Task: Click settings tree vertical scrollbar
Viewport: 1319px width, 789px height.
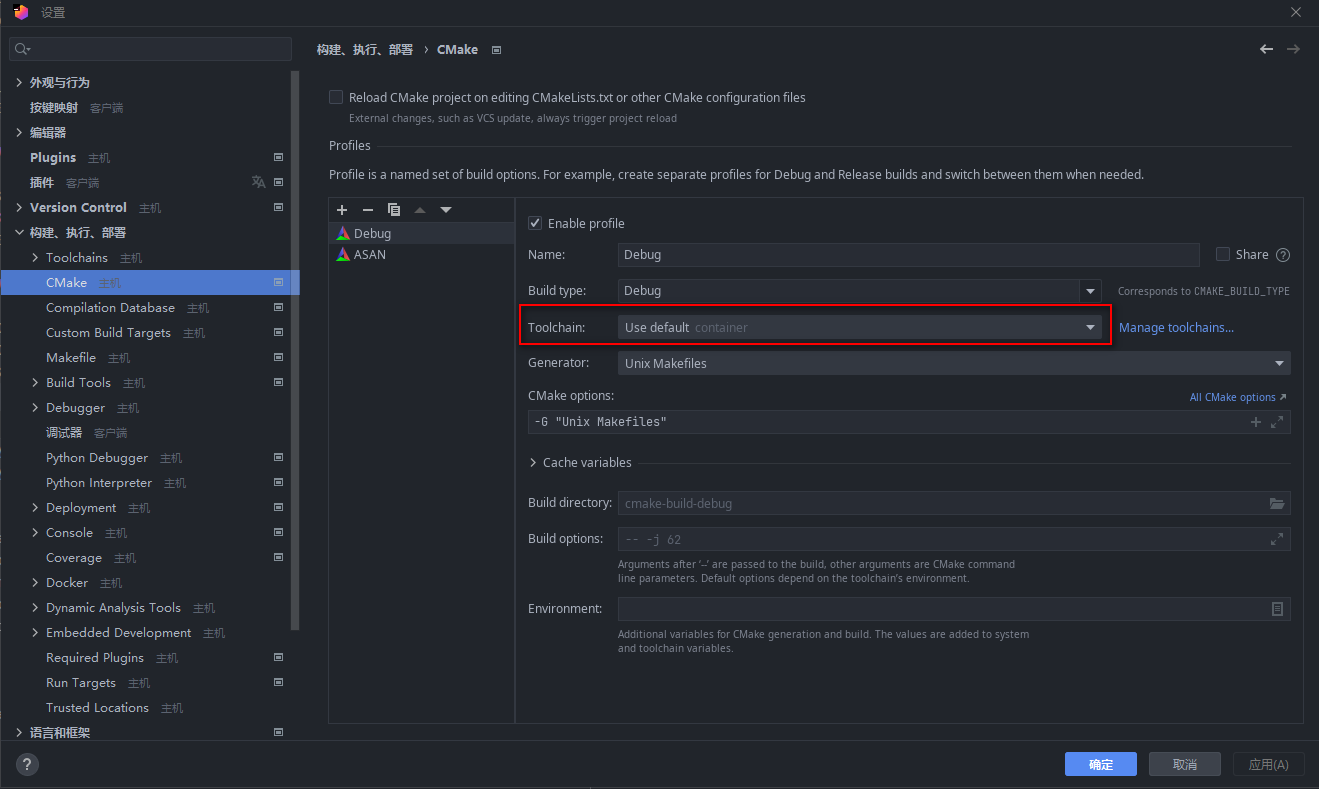Action: pos(295,350)
